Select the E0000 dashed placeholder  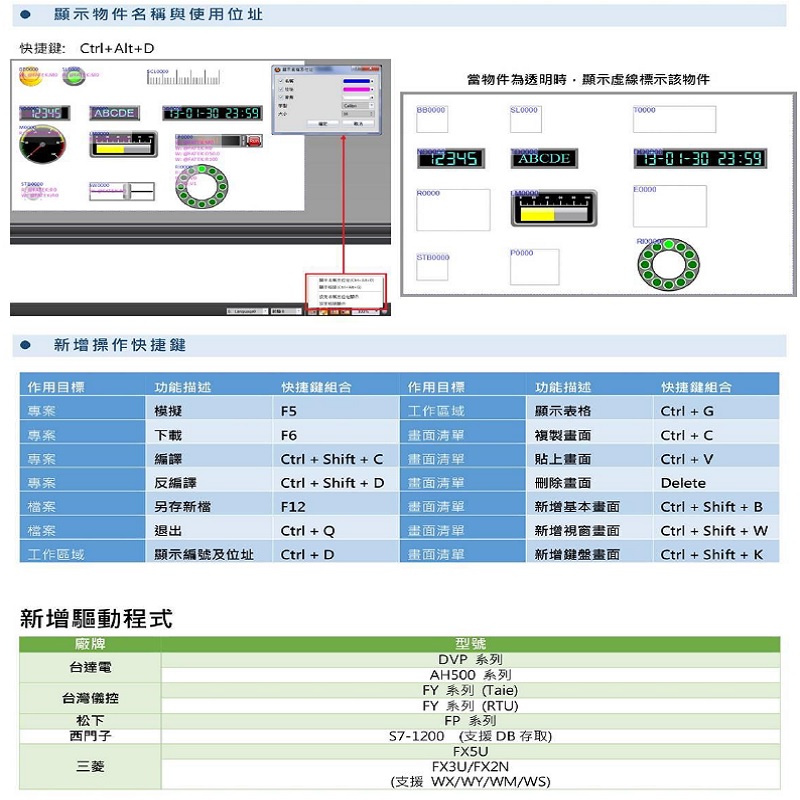[669, 206]
